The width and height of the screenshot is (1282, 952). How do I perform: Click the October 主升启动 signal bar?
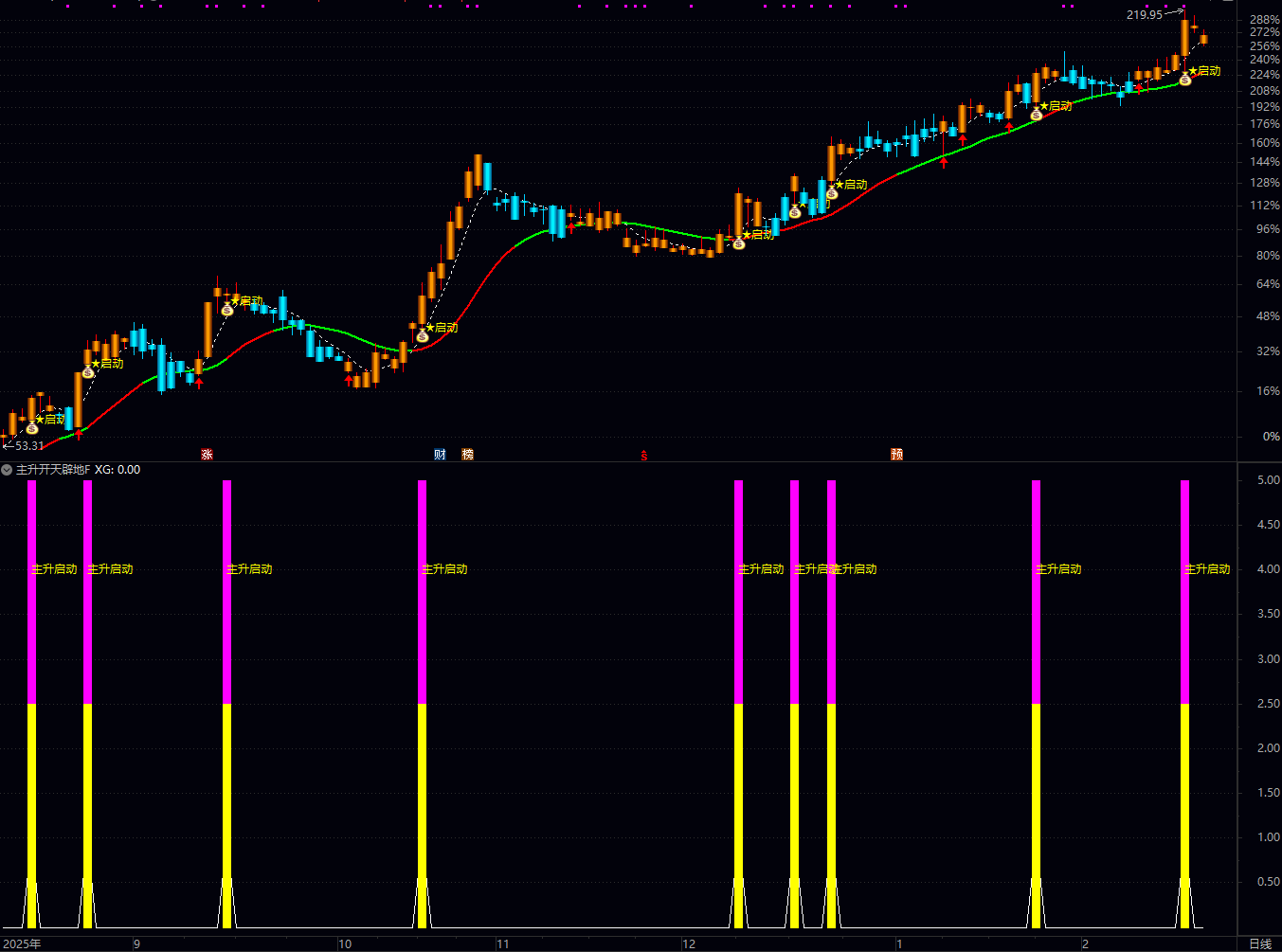tap(423, 704)
